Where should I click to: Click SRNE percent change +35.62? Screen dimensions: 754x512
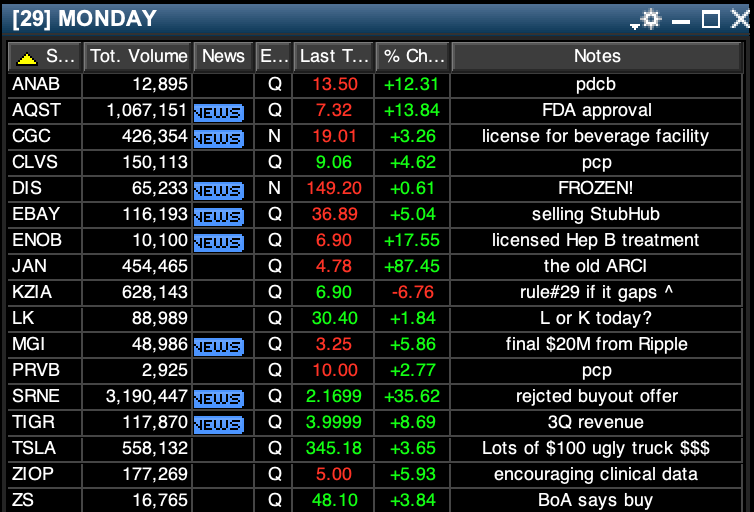tap(412, 396)
